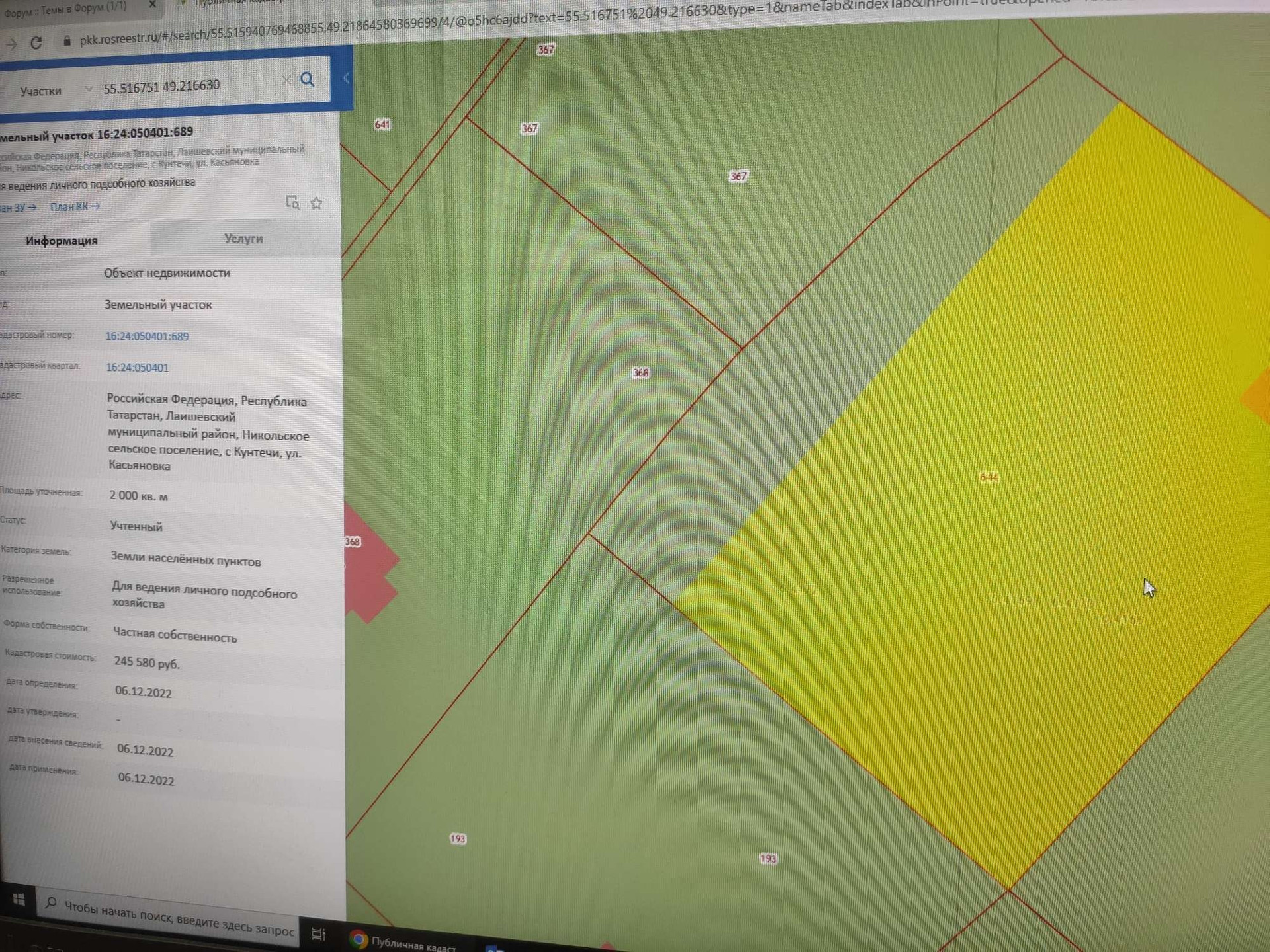Close the Форум browser tab
This screenshot has height=952, width=1270.
152,5
